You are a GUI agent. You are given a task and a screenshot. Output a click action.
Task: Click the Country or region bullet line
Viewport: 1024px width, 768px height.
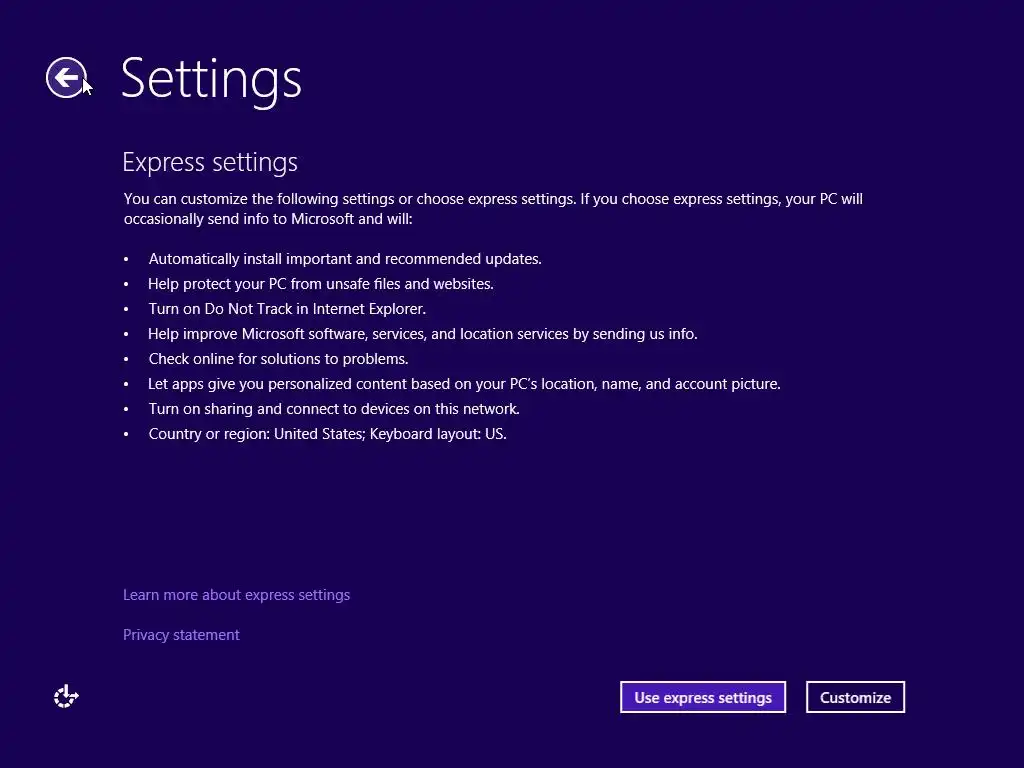pyautogui.click(x=327, y=434)
